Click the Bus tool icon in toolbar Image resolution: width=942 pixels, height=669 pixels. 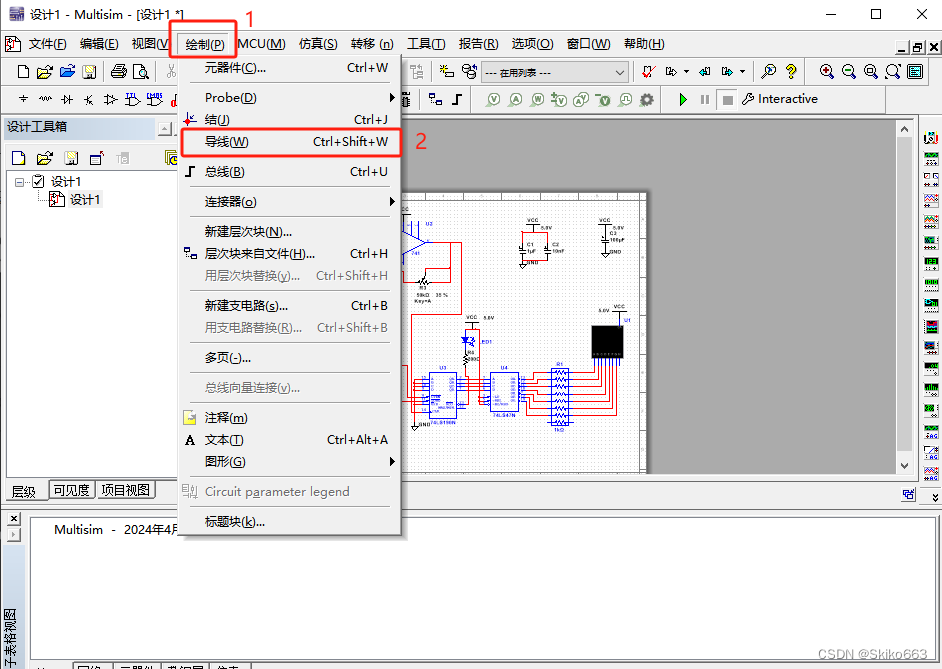[457, 99]
